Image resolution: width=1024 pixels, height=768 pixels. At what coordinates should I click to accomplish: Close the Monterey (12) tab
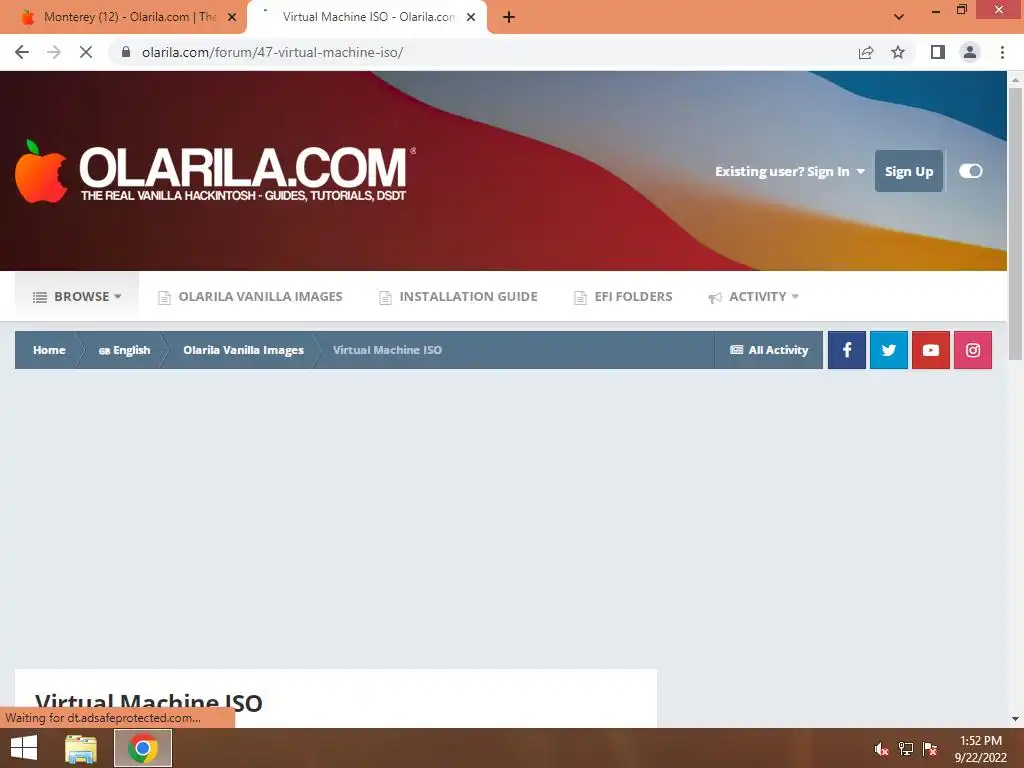pos(232,17)
